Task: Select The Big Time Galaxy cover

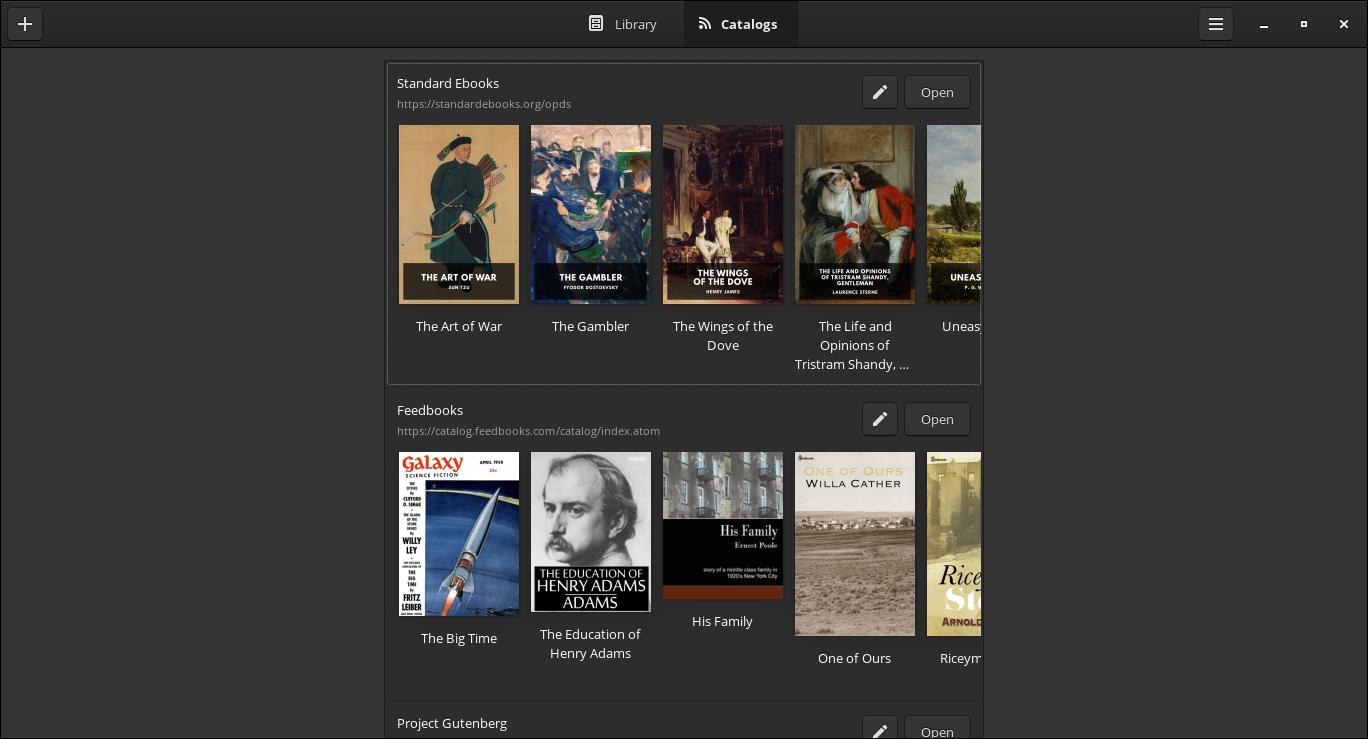Action: pos(459,534)
